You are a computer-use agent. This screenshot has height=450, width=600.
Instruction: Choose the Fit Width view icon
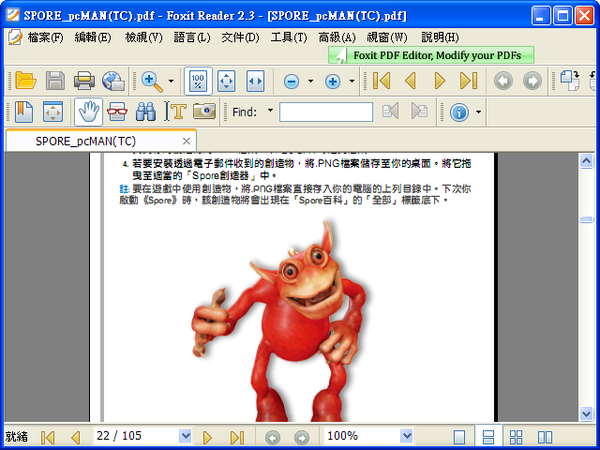click(255, 81)
